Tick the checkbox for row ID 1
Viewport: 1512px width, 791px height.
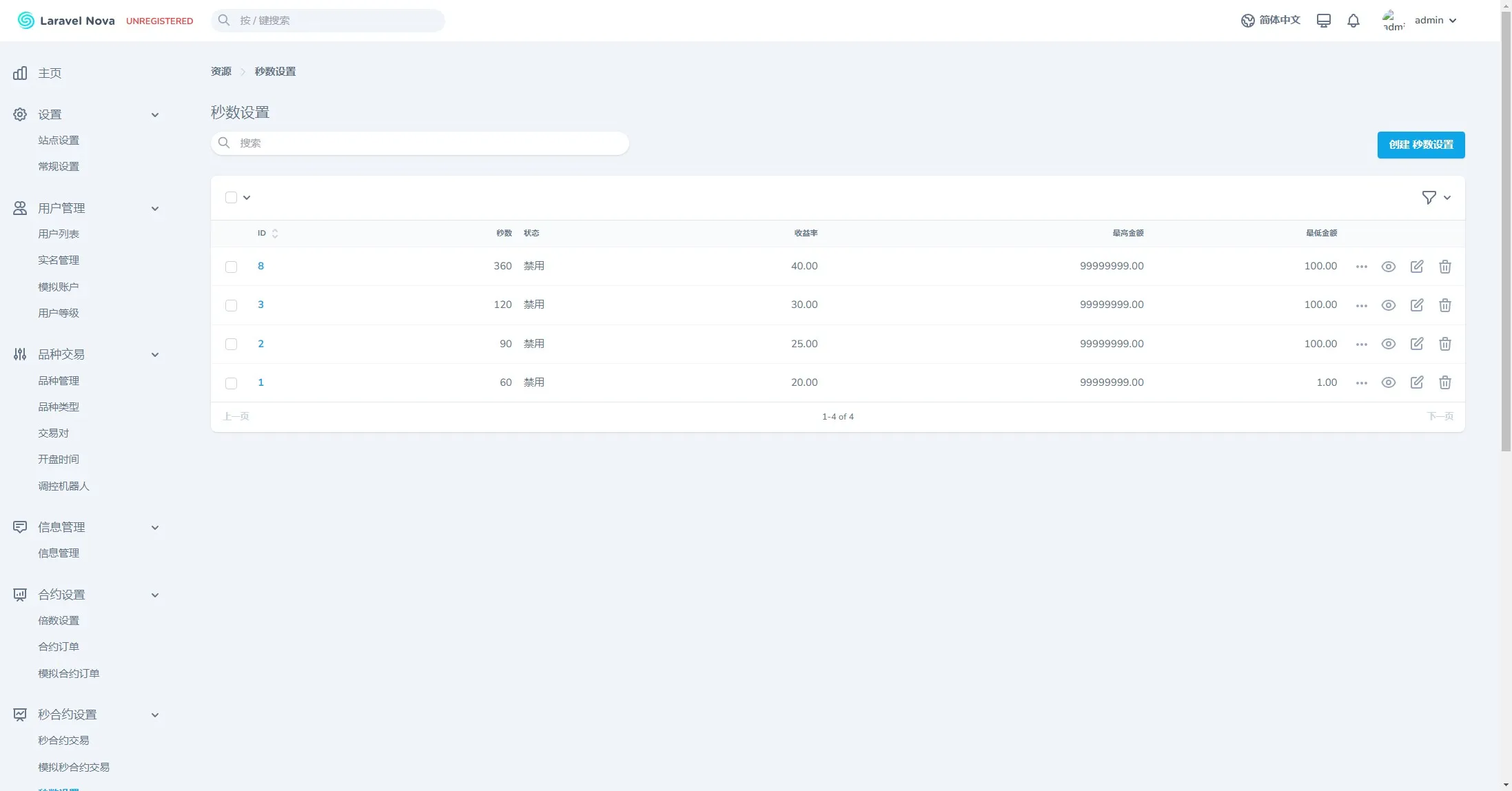click(231, 383)
